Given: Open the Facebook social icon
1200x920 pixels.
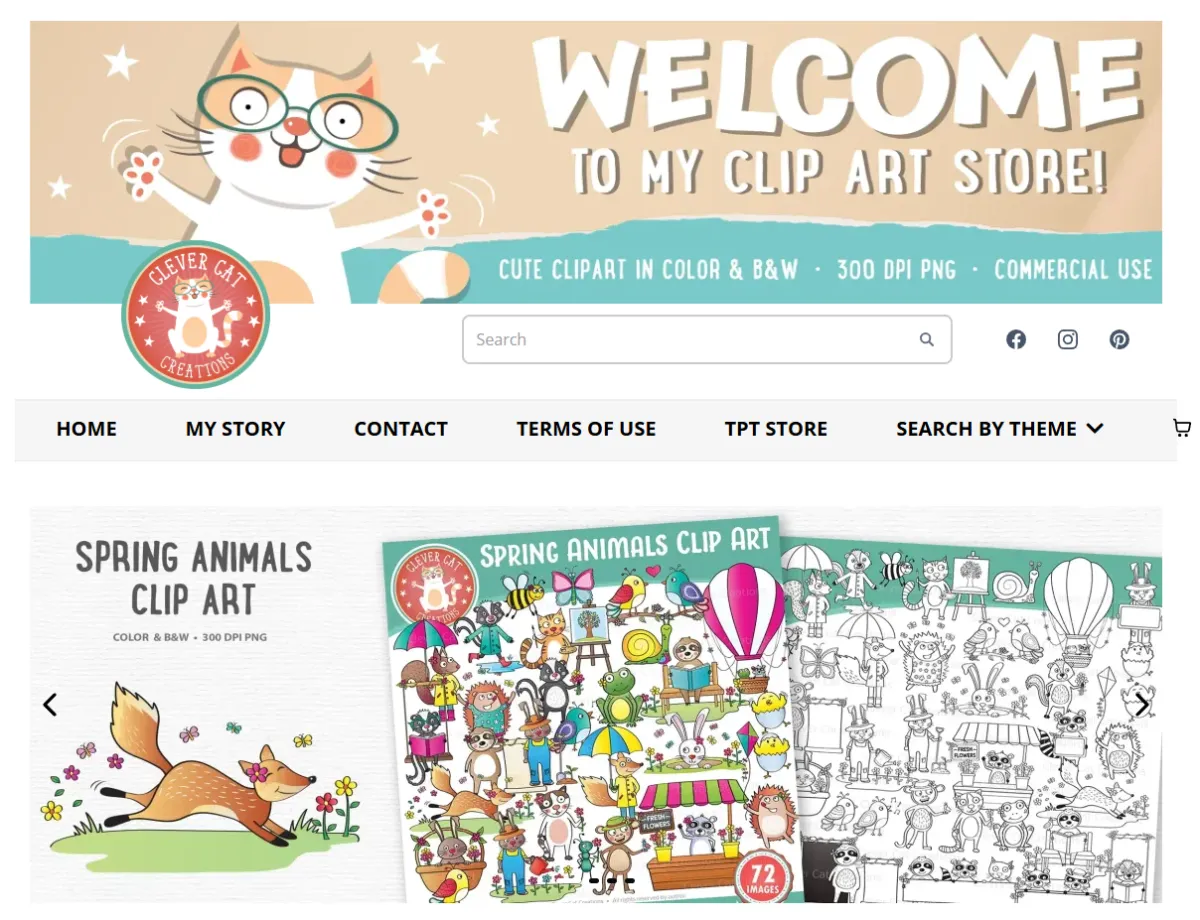Looking at the screenshot, I should (1016, 340).
